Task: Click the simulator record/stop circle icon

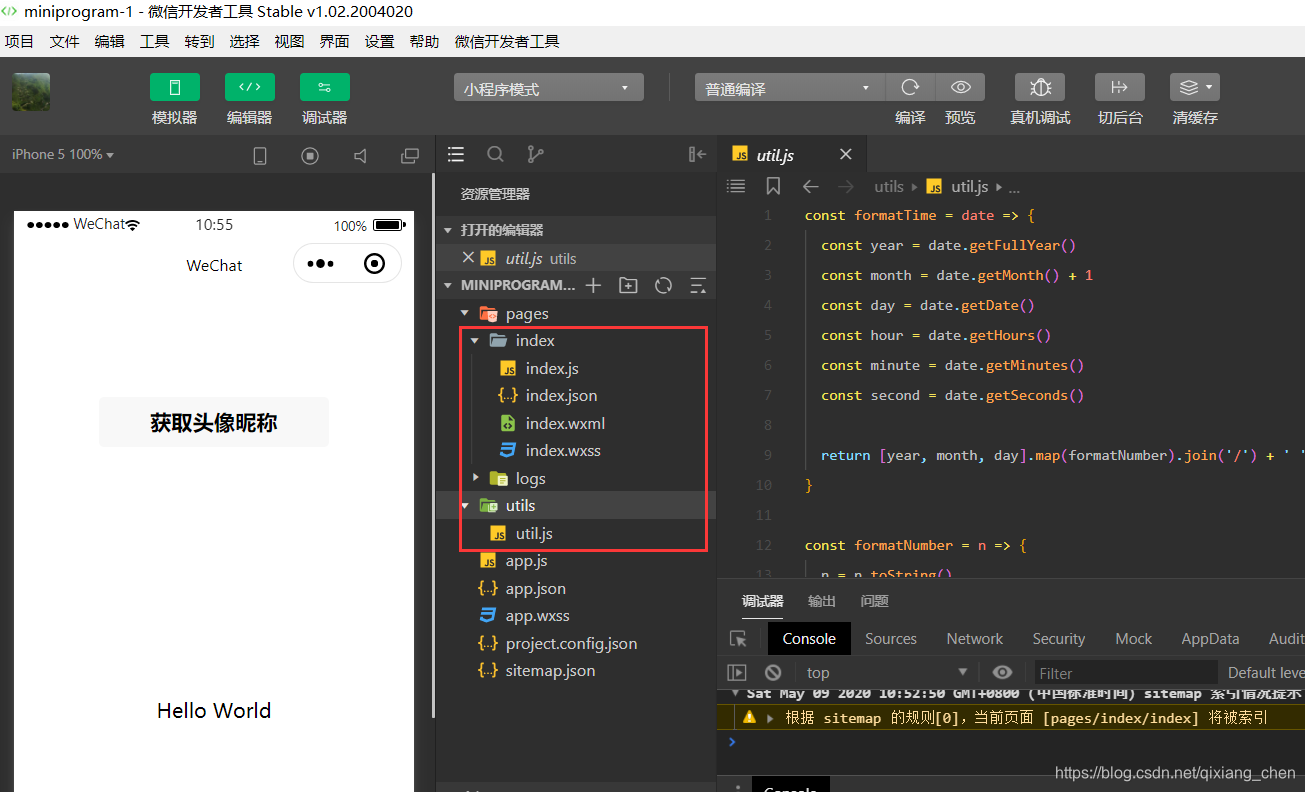Action: click(x=310, y=155)
